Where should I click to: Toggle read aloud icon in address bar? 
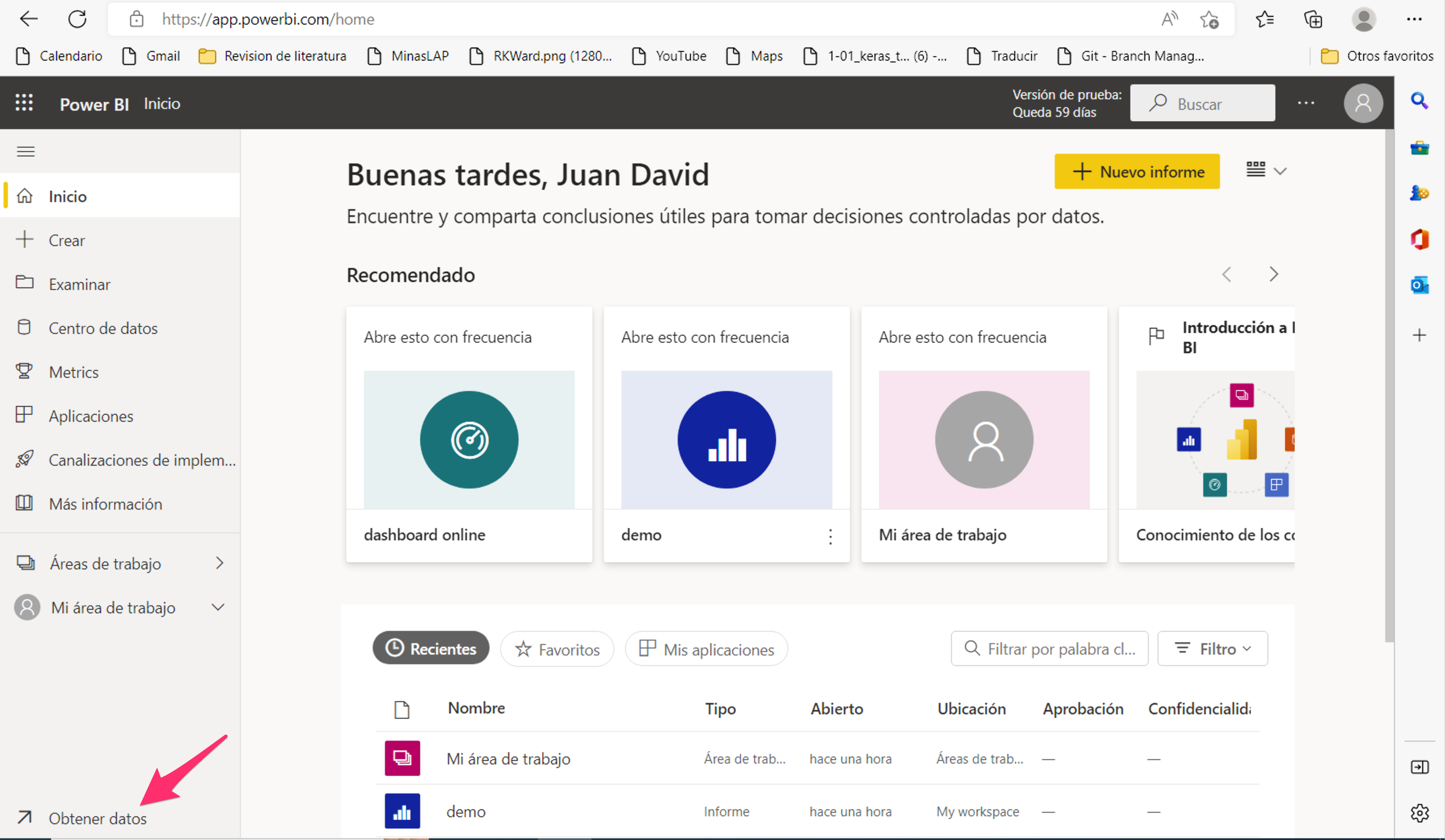(1169, 19)
